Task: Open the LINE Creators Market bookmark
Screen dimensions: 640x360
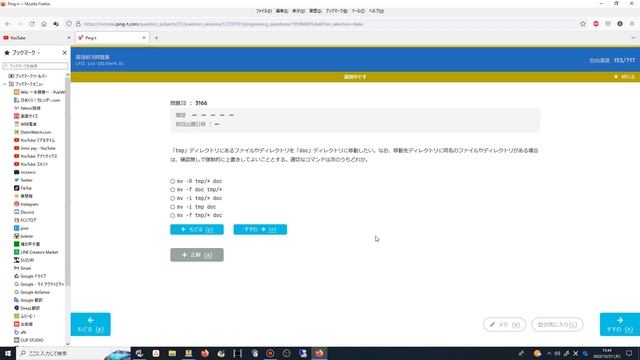Action: point(36,252)
